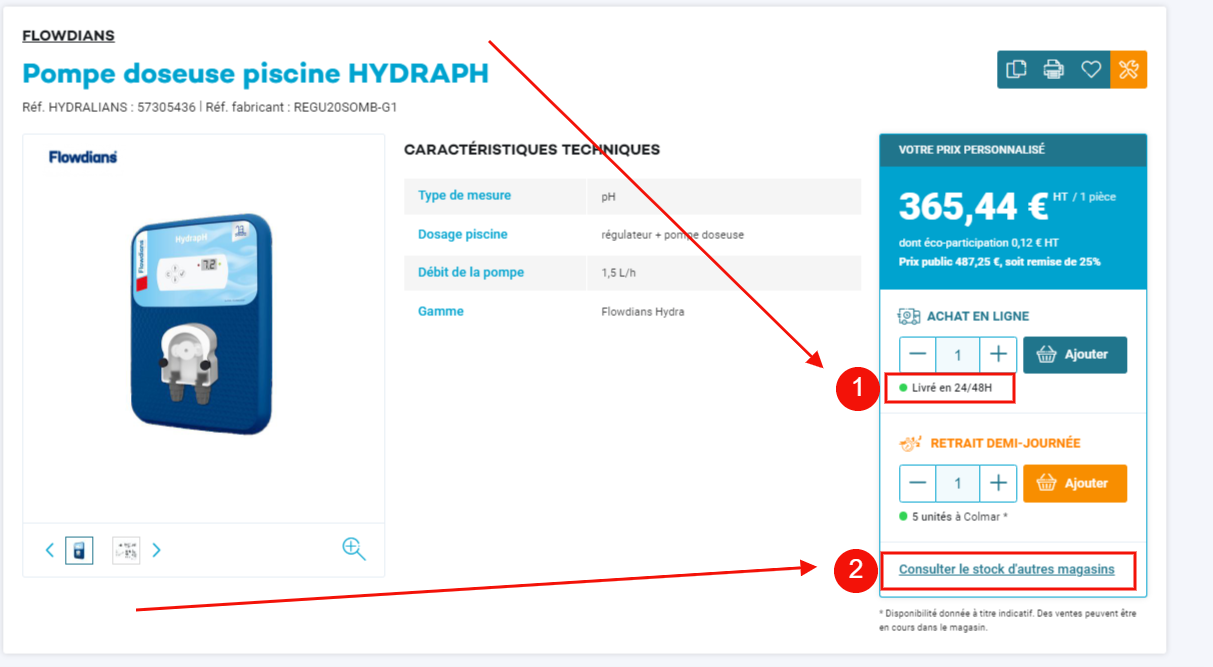The image size is (1213, 667).
Task: Decrease quantity in Retrait demi-journée
Action: pyautogui.click(x=918, y=483)
